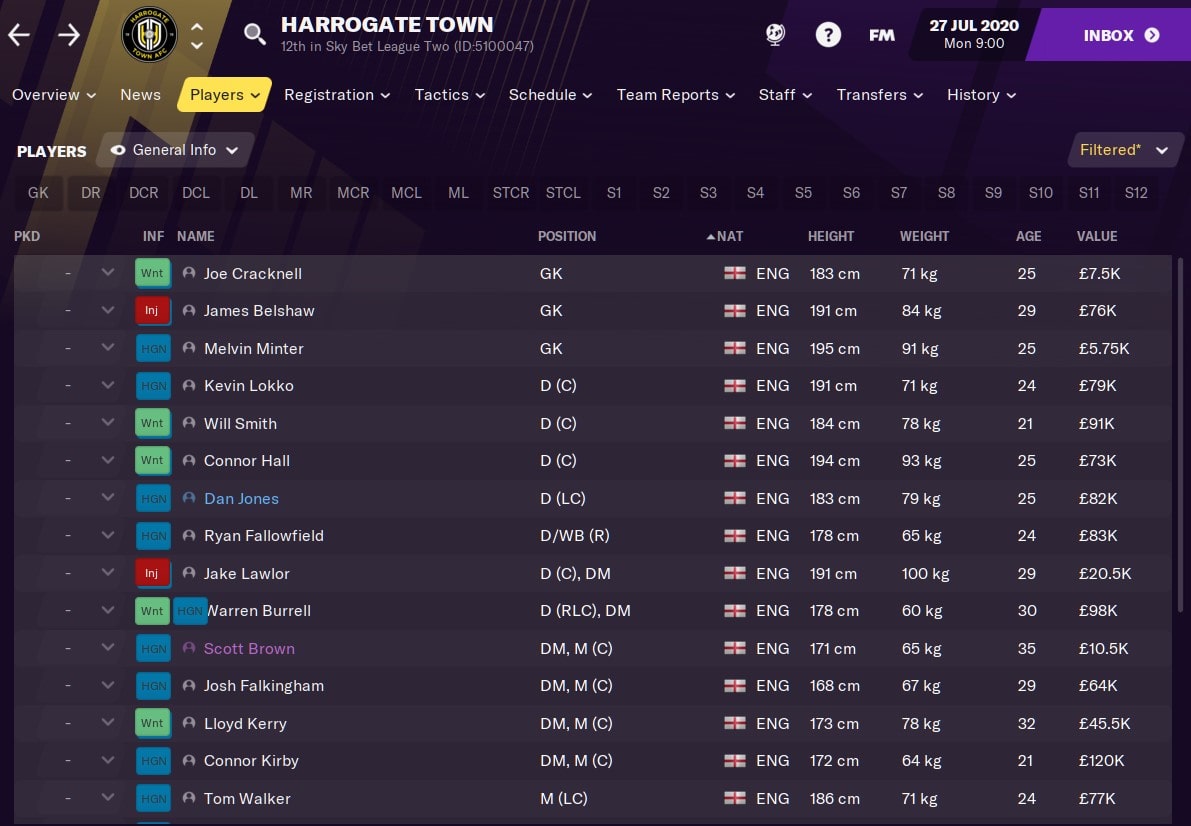Open the History menu

tap(981, 95)
